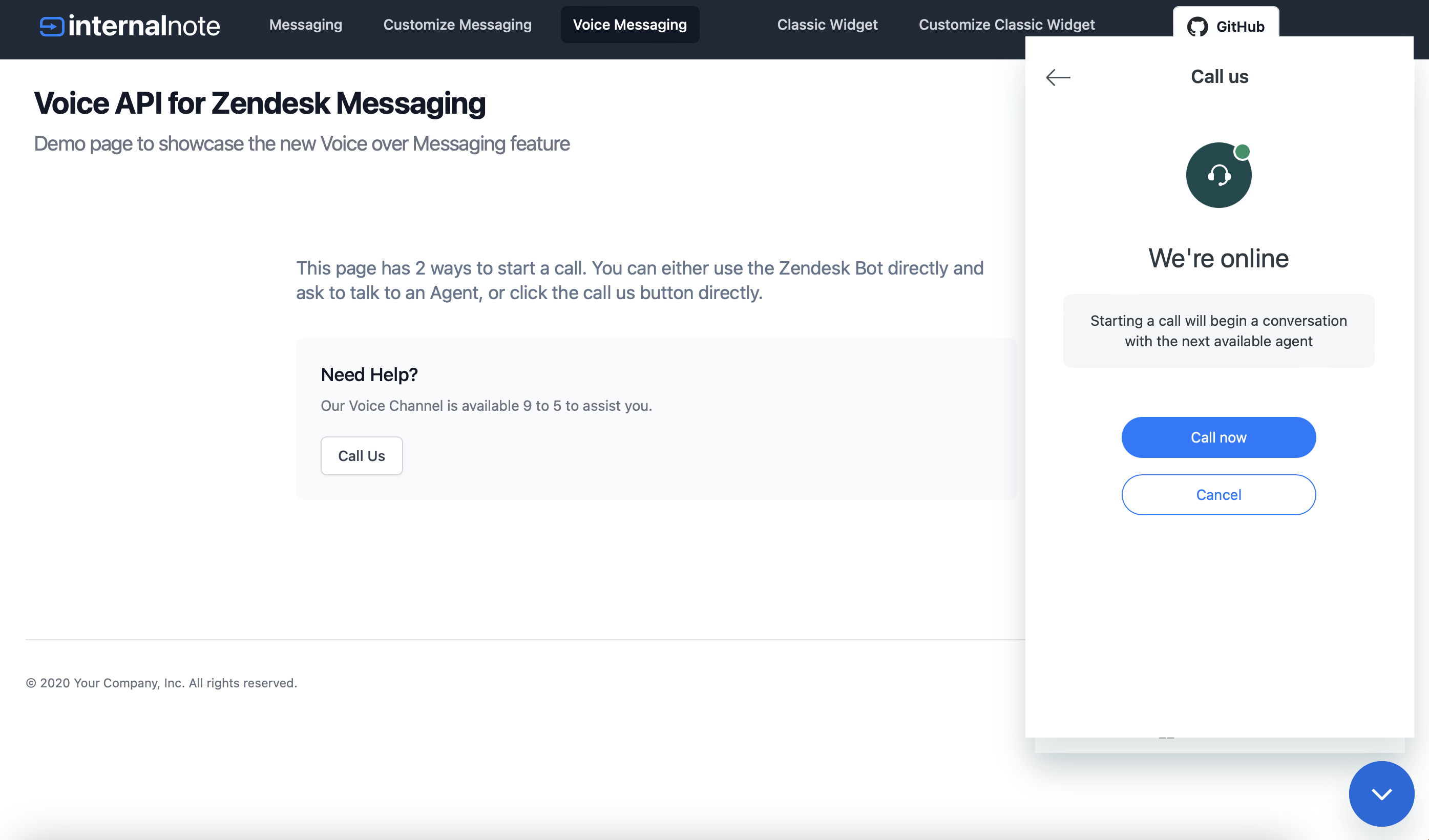Switch to the Customize Messaging tab
This screenshot has height=840, width=1429.
coord(457,25)
